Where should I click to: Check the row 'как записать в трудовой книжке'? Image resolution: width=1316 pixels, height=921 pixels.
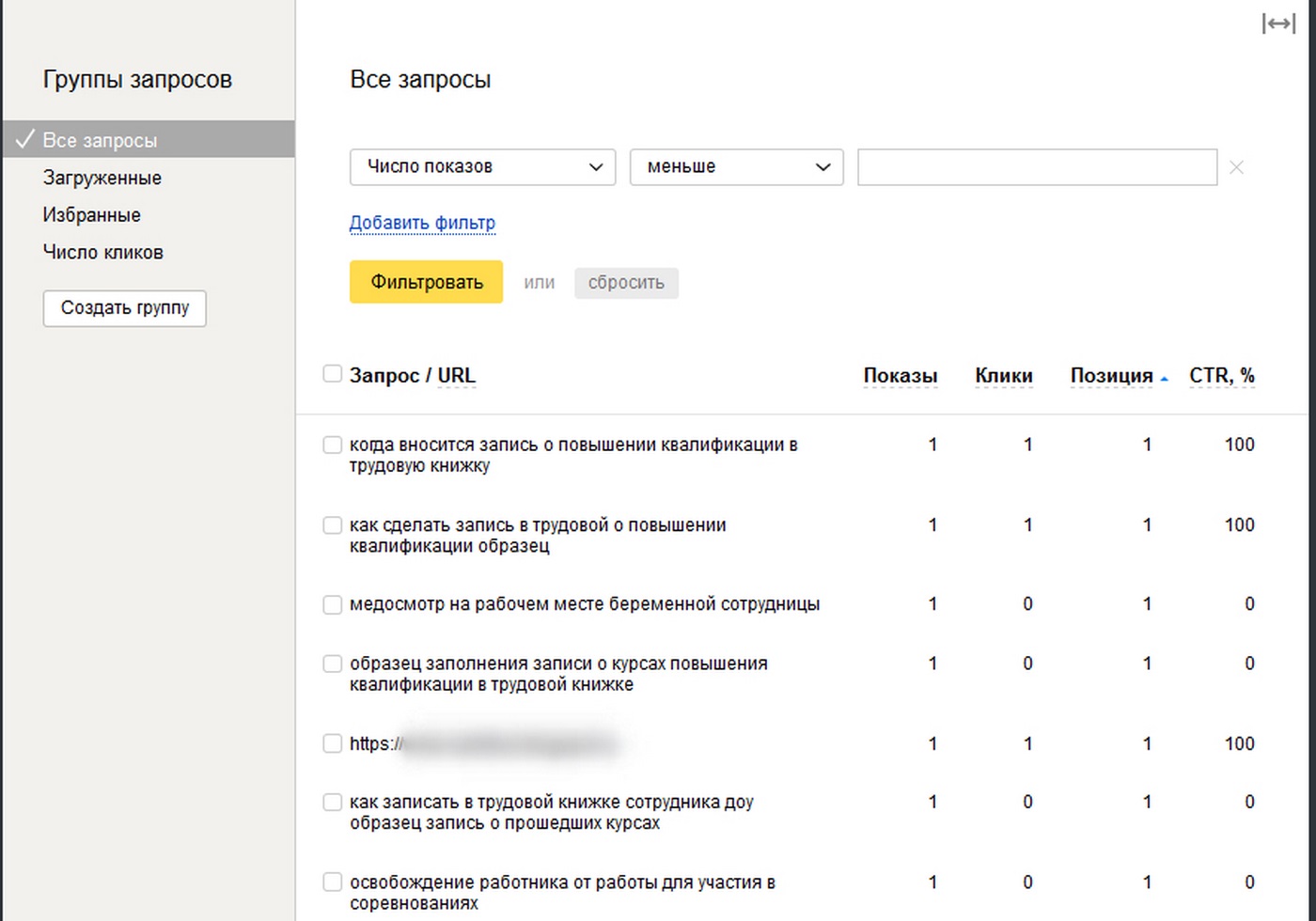(x=332, y=803)
